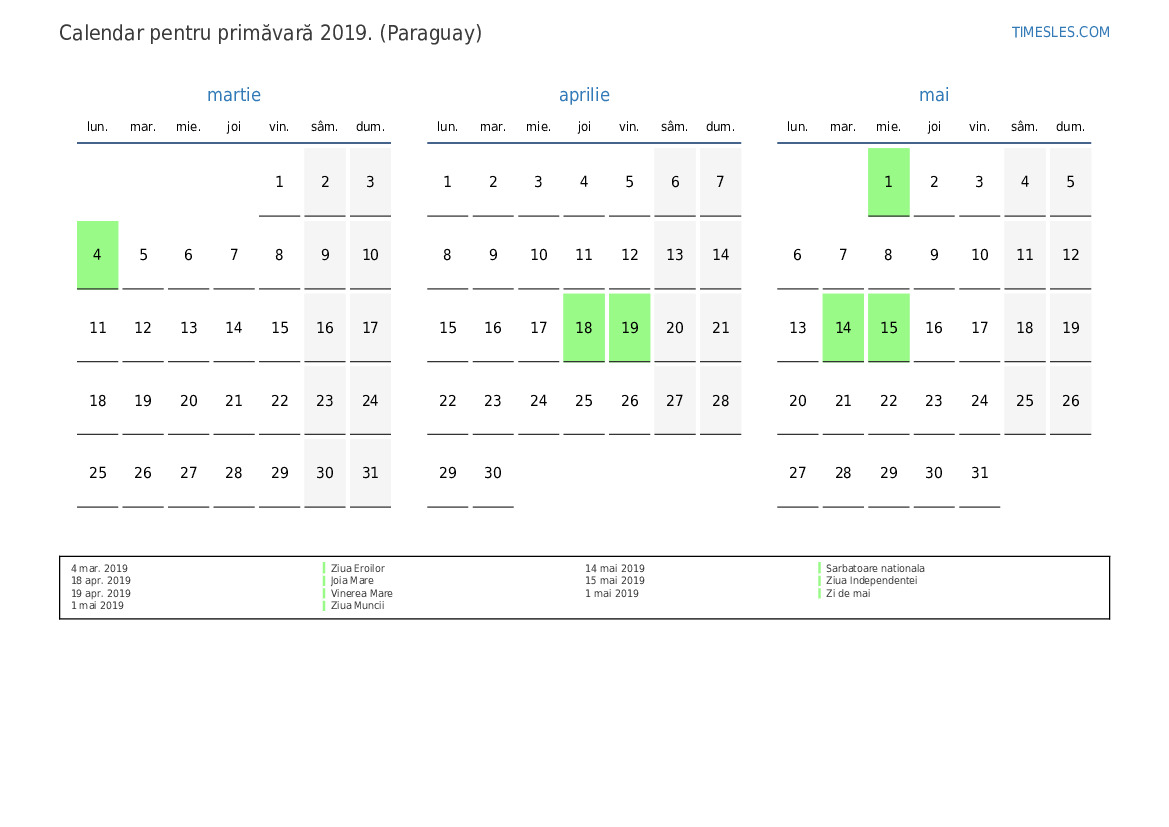The height and width of the screenshot is (827, 1169).
Task: Select Saturday 25 mai weekend cell
Action: [x=1024, y=401]
